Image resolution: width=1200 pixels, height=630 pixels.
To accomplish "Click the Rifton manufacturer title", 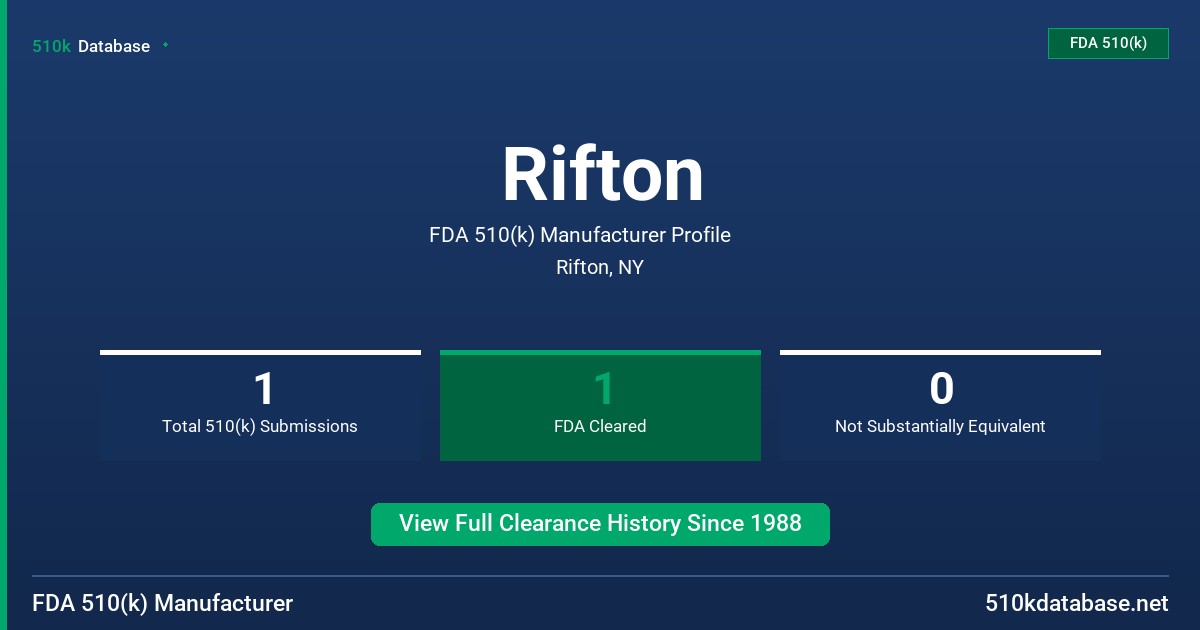I will tap(602, 174).
